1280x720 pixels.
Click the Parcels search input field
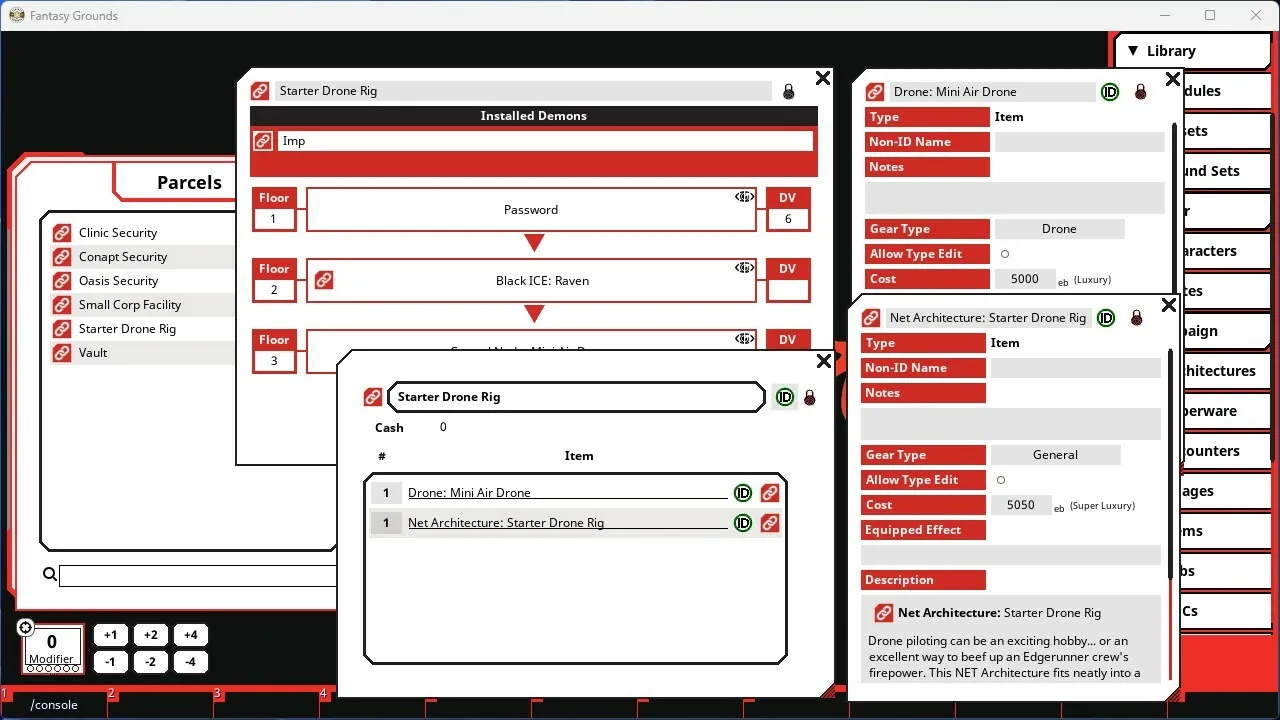click(x=197, y=576)
